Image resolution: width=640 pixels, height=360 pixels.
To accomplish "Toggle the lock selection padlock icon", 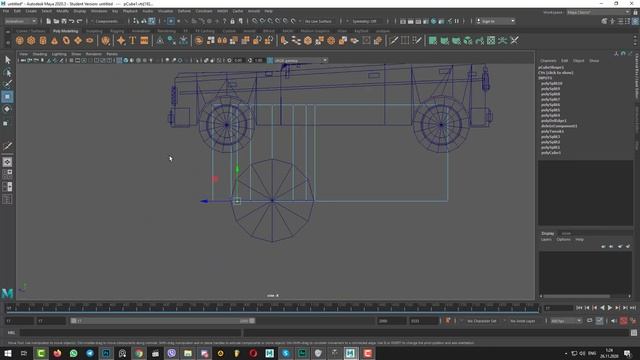I will click(x=232, y=21).
